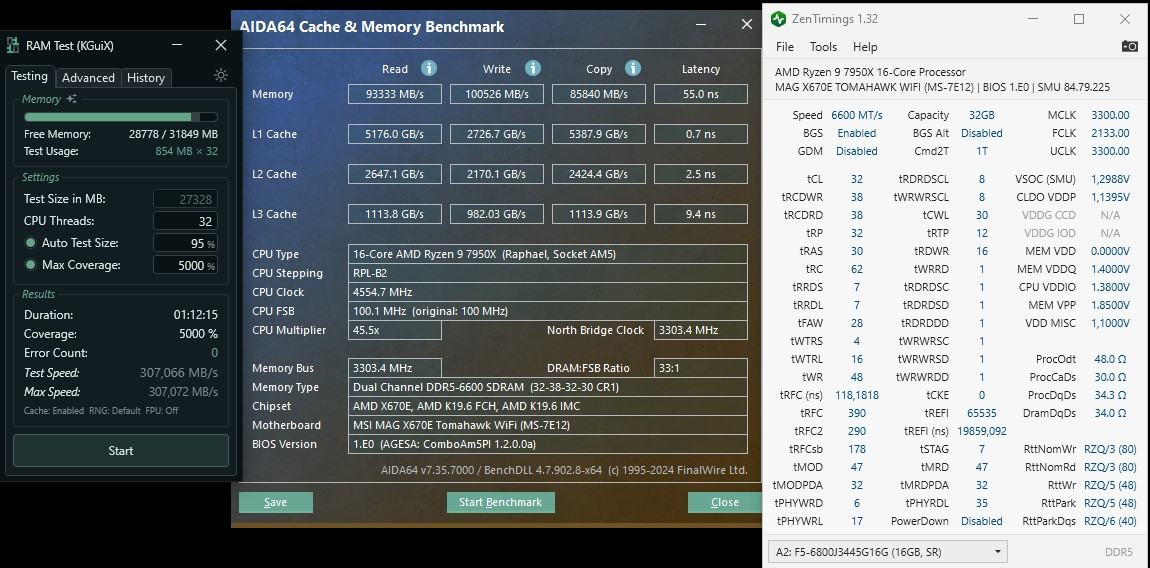Open the History tab in RAM Test
Image resolution: width=1150 pixels, height=568 pixels.
145,78
